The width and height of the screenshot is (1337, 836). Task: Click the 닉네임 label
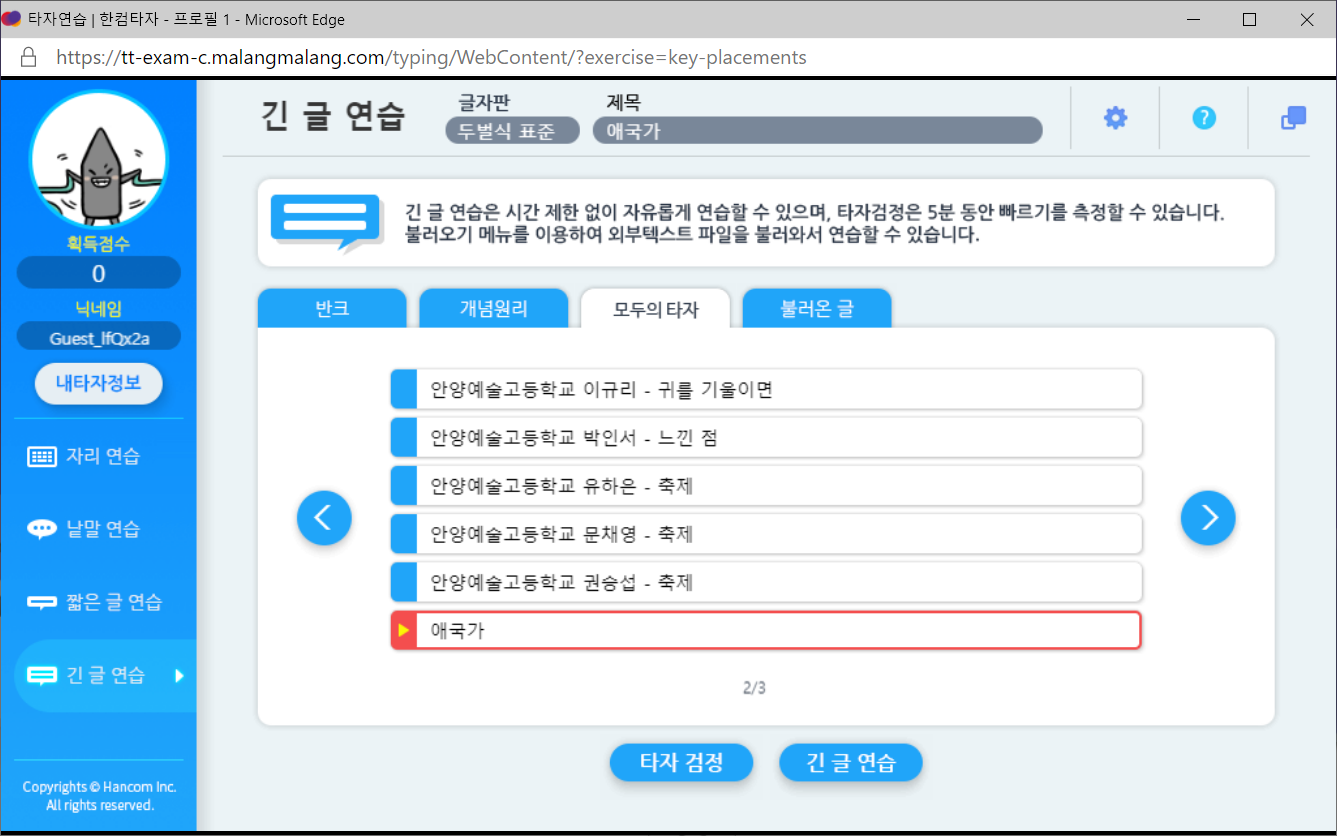(x=98, y=309)
